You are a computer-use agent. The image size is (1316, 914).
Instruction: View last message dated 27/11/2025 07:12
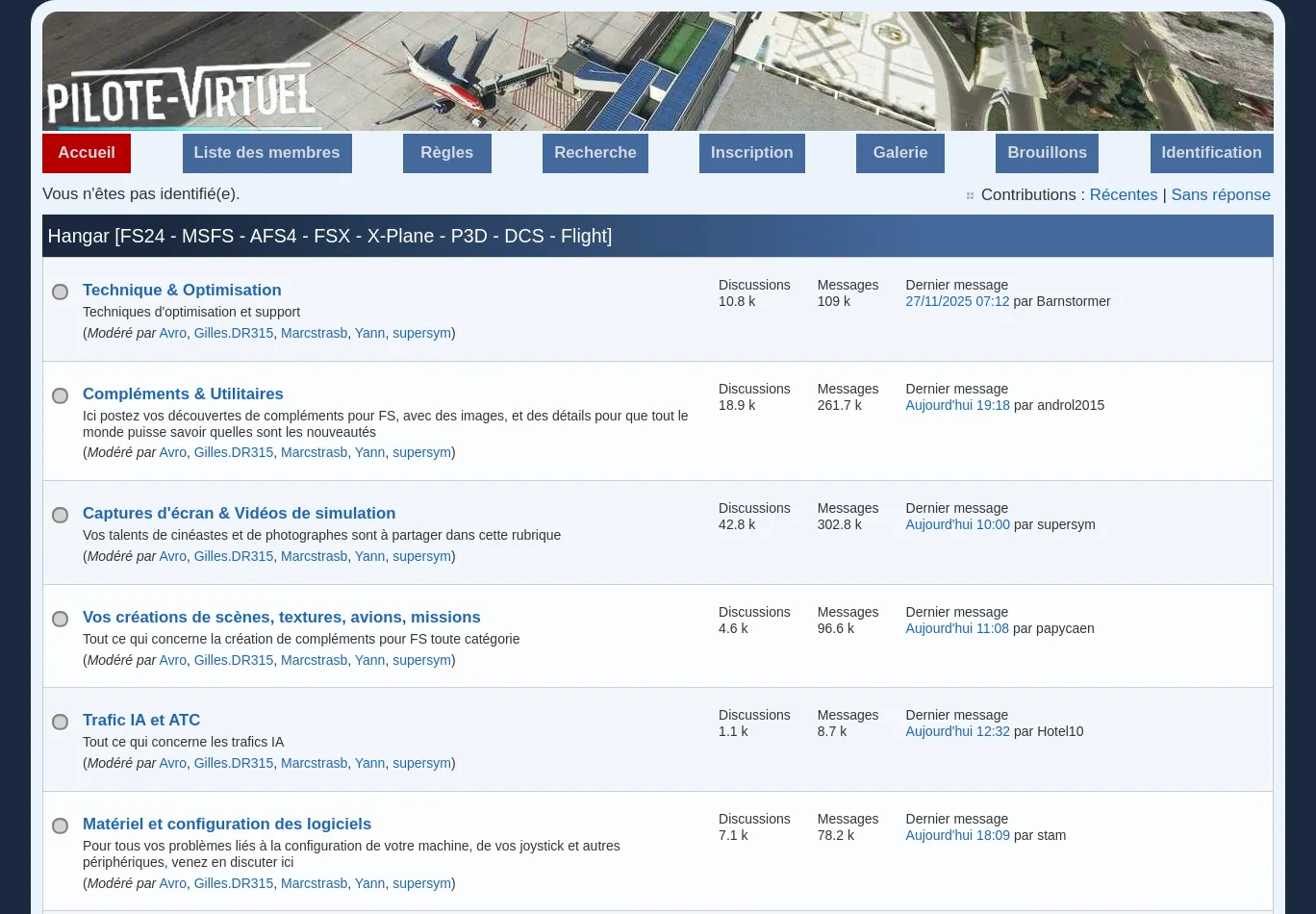pyautogui.click(x=957, y=301)
